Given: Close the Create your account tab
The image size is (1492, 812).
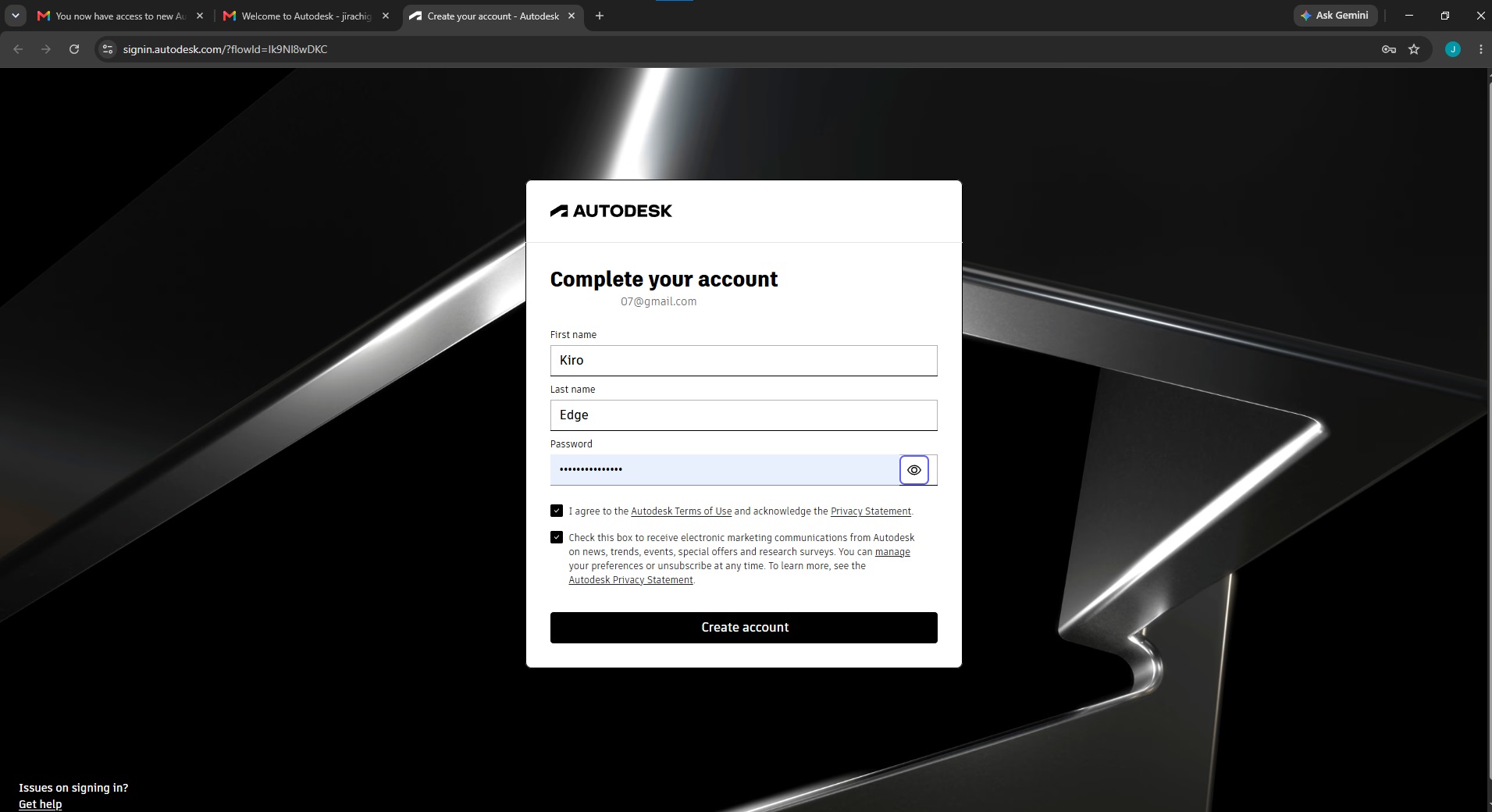Looking at the screenshot, I should (572, 16).
